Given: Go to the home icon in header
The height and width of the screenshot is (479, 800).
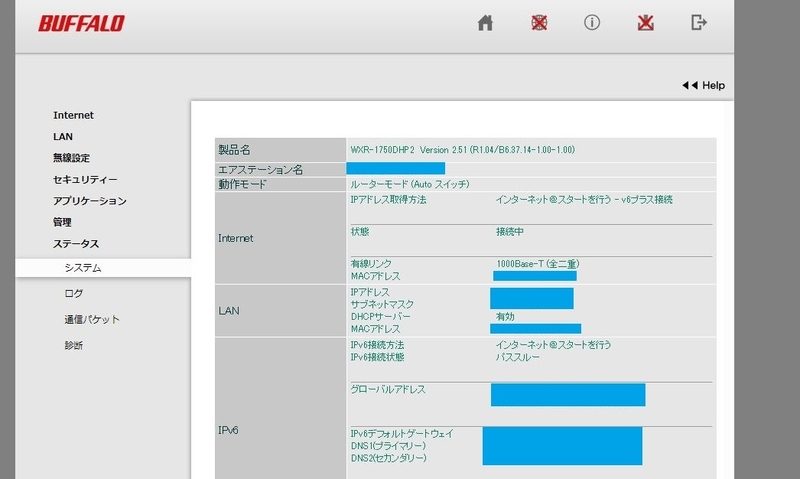Looking at the screenshot, I should 485,23.
